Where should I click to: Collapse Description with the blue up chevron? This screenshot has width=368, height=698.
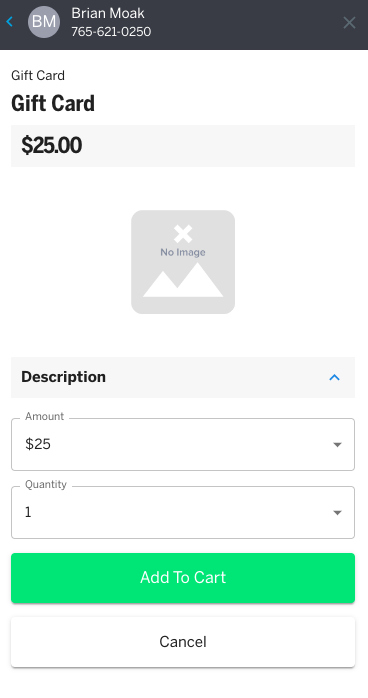pyautogui.click(x=334, y=377)
